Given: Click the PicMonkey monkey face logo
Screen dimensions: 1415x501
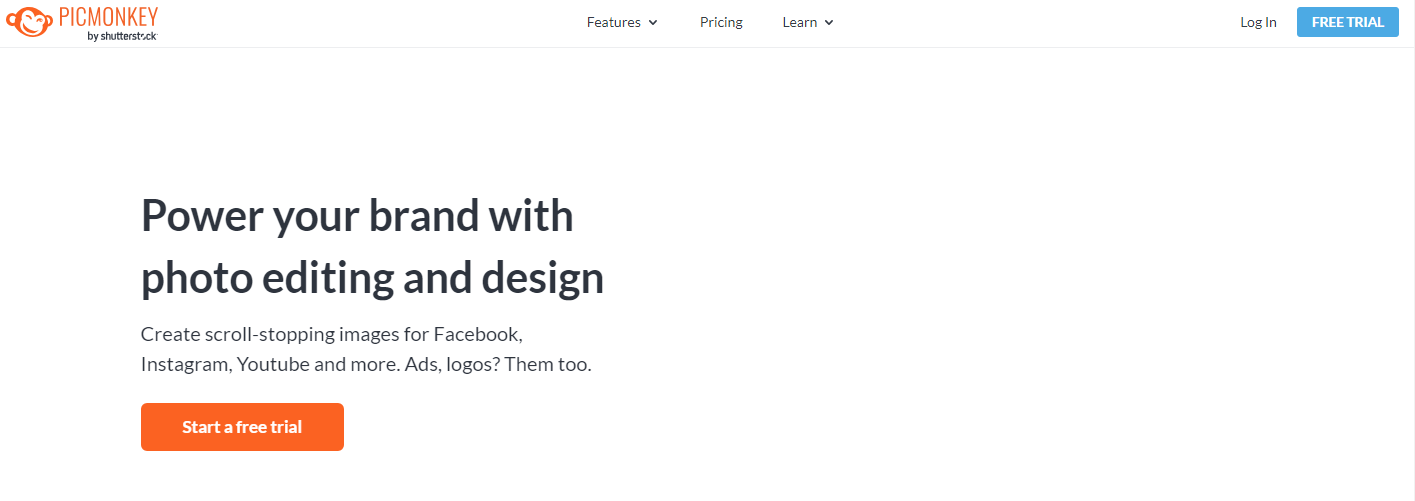Looking at the screenshot, I should coord(30,21).
